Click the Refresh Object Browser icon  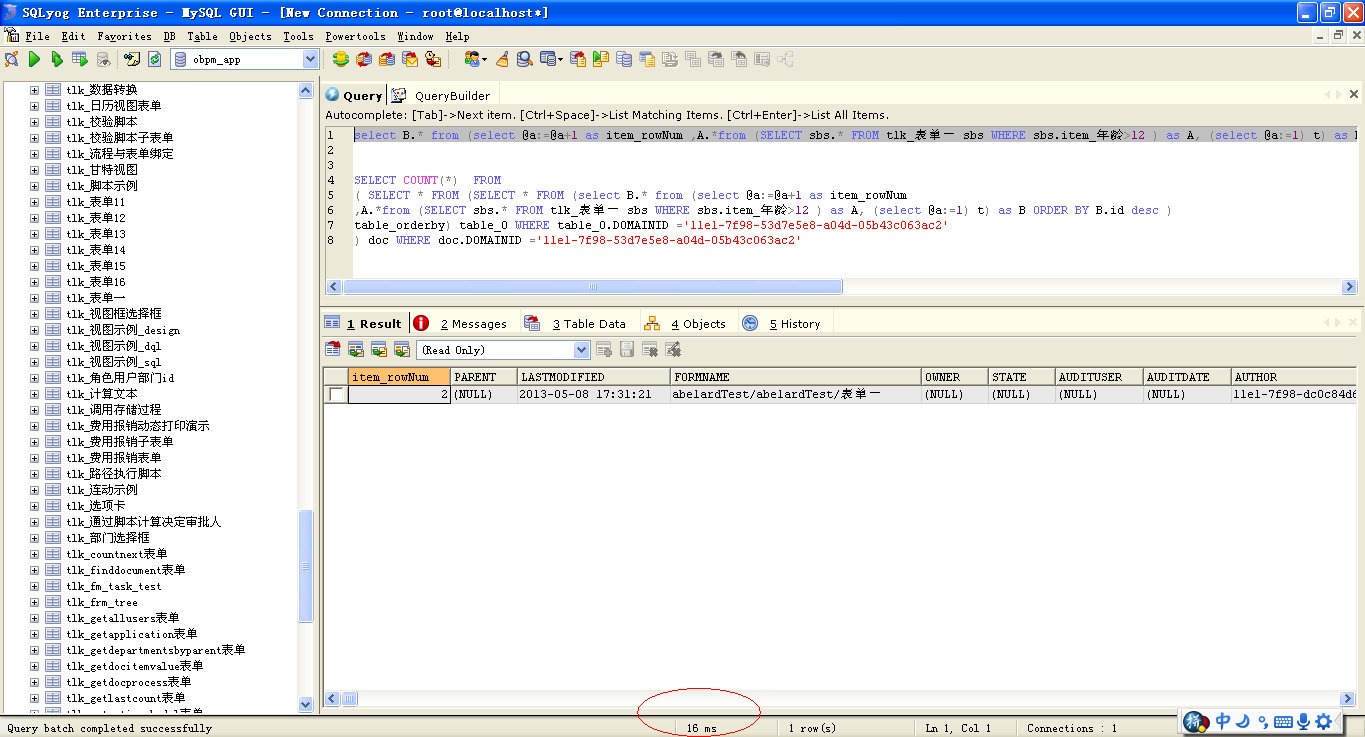tap(155, 59)
